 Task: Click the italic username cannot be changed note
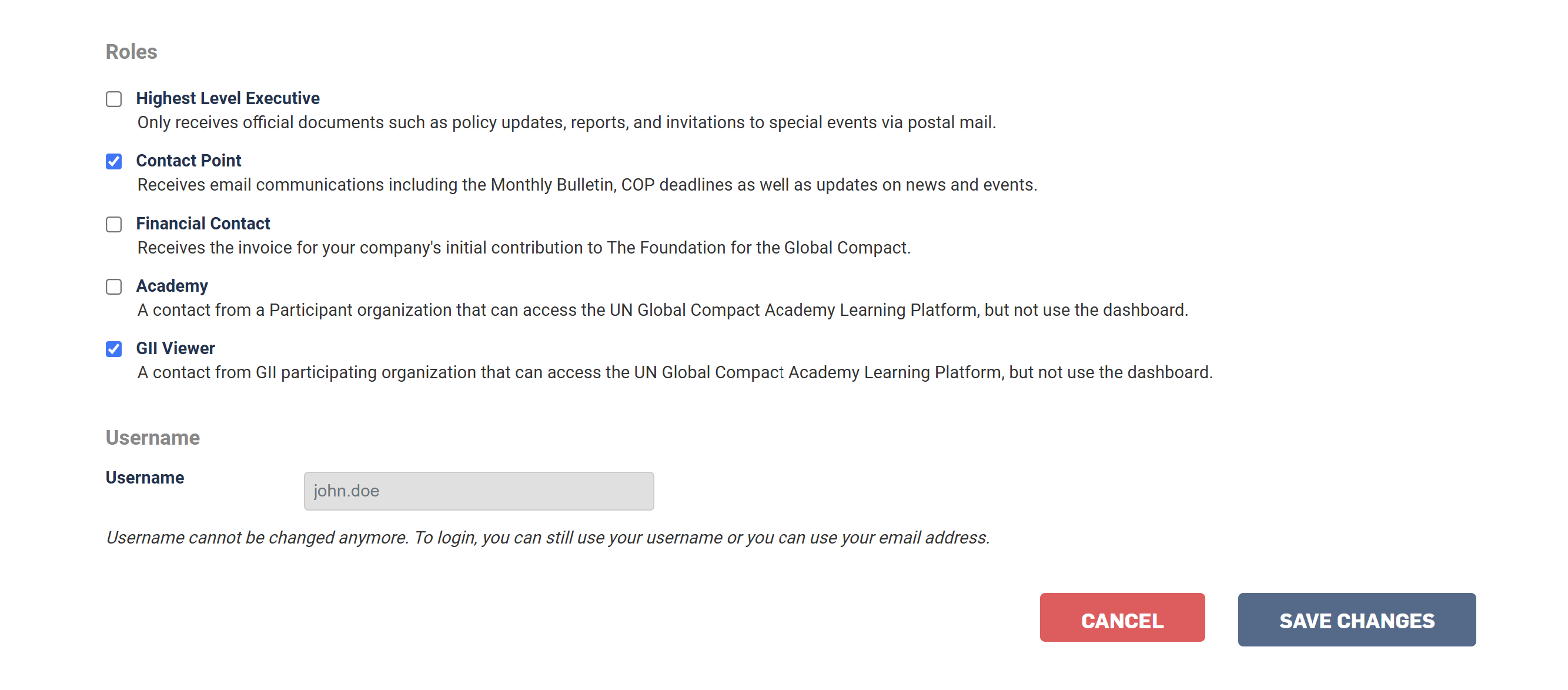click(x=548, y=538)
